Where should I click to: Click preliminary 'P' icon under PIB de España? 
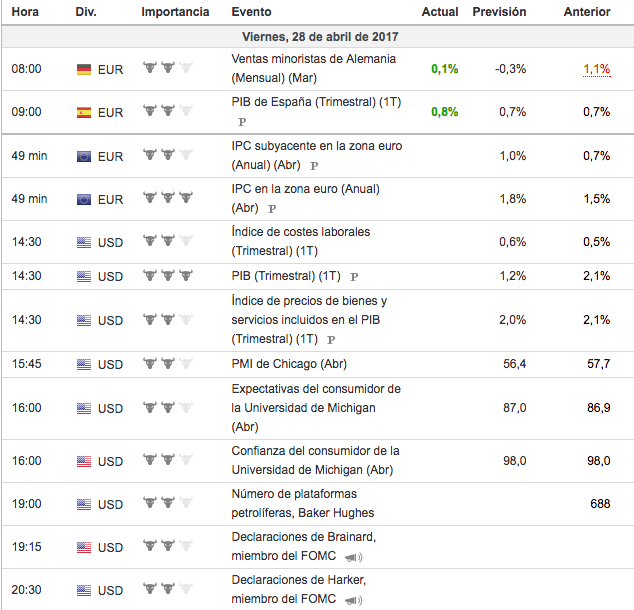240,122
